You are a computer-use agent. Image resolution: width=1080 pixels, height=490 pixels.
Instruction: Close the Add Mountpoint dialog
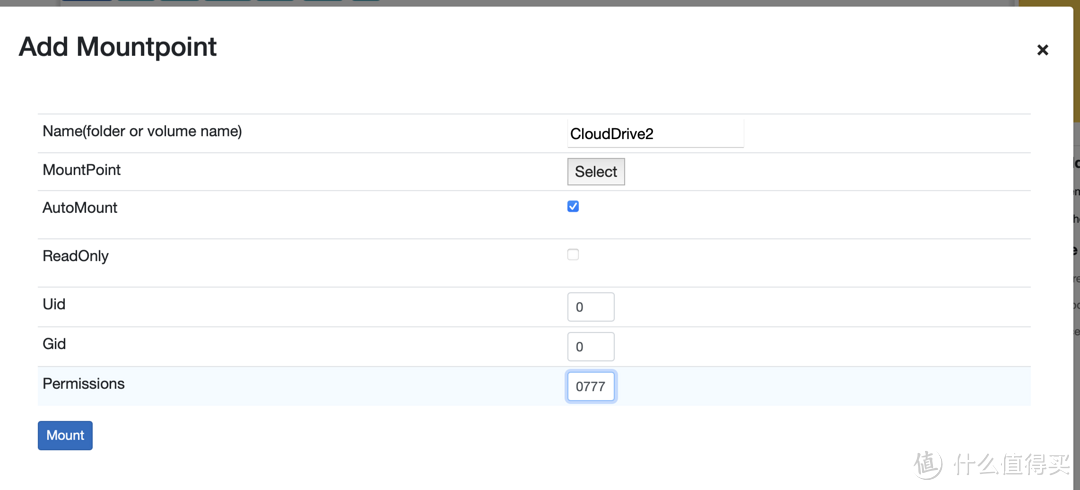pos(1042,50)
